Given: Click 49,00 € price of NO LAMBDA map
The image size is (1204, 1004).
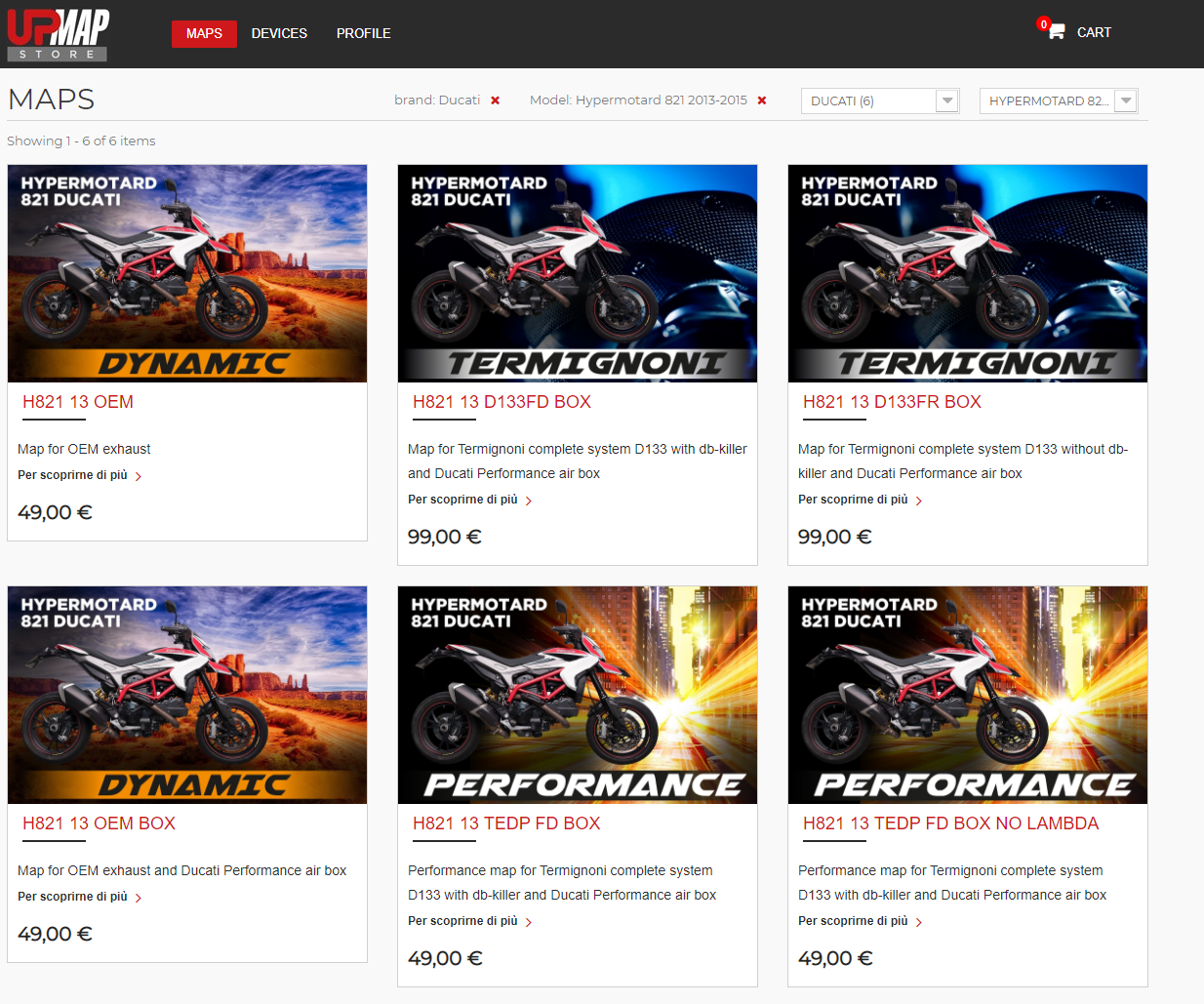Looking at the screenshot, I should pyautogui.click(x=835, y=958).
